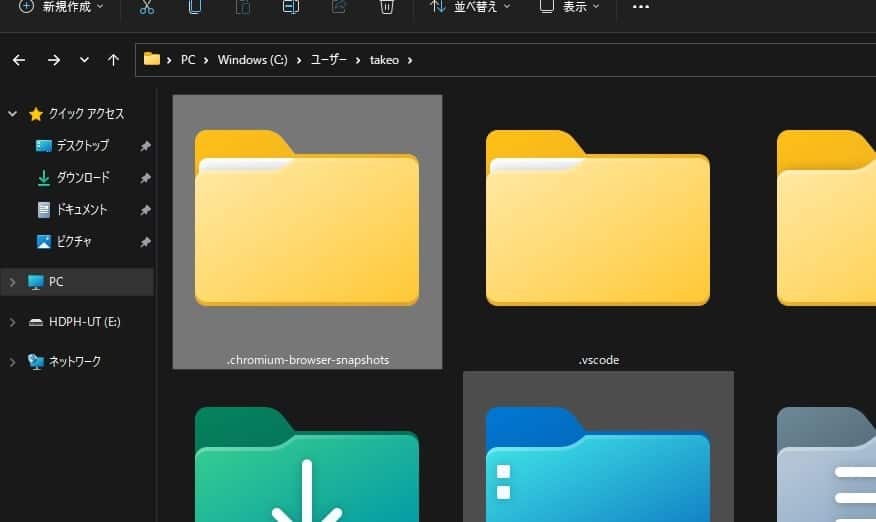The width and height of the screenshot is (876, 522).
Task: Select PC in the navigation pane
Action: pyautogui.click(x=56, y=282)
